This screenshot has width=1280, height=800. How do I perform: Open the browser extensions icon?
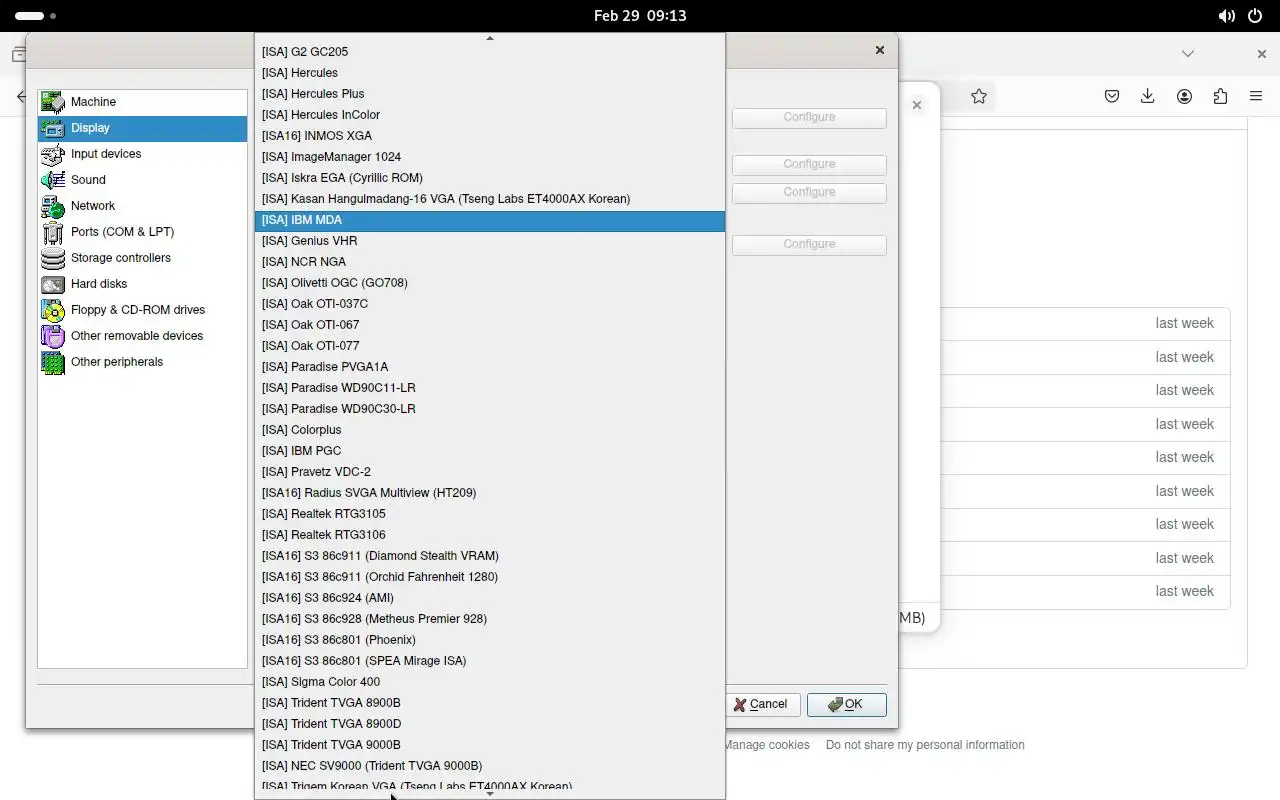click(1220, 96)
